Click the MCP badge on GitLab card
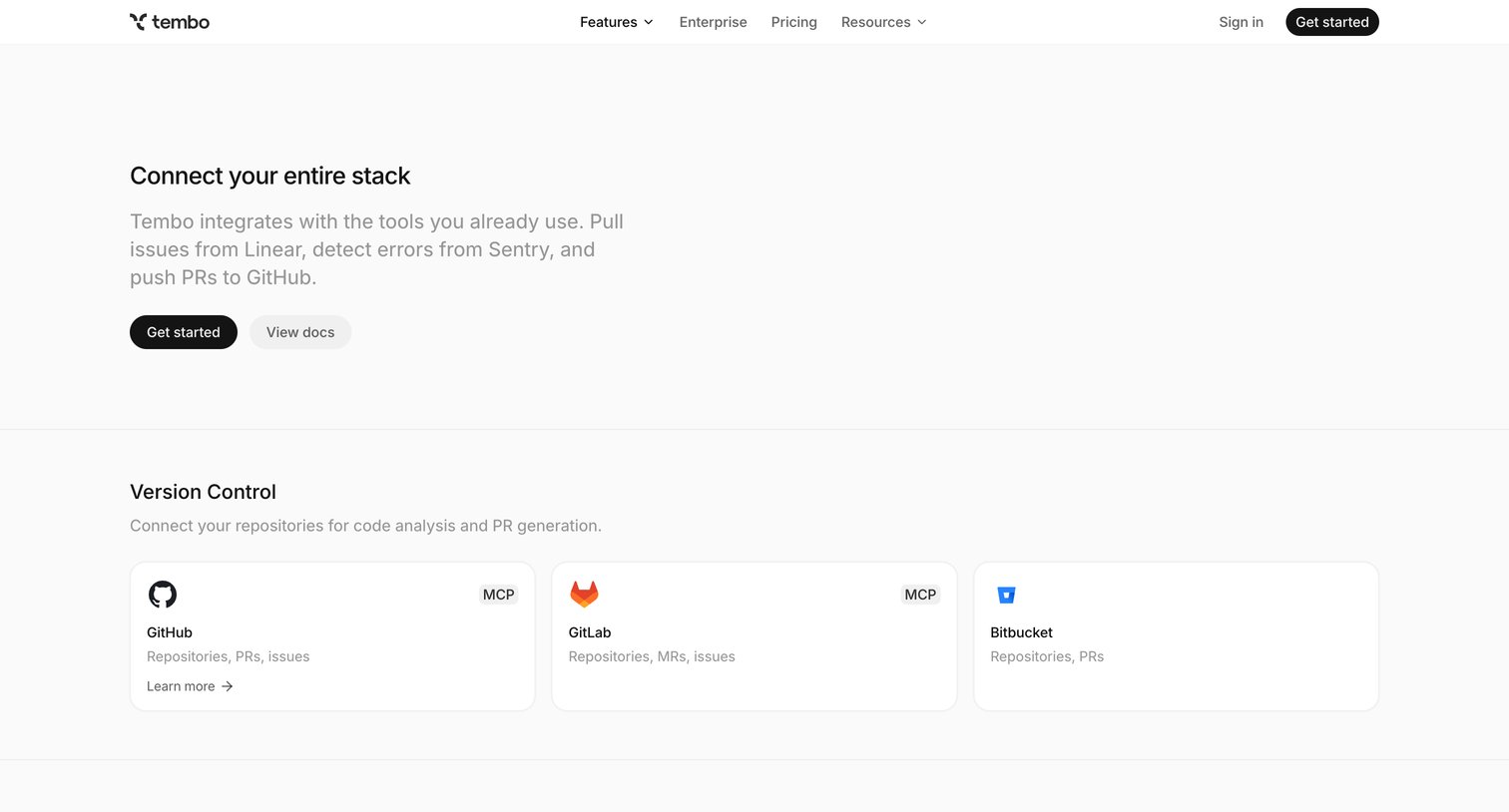This screenshot has width=1509, height=812. [920, 595]
